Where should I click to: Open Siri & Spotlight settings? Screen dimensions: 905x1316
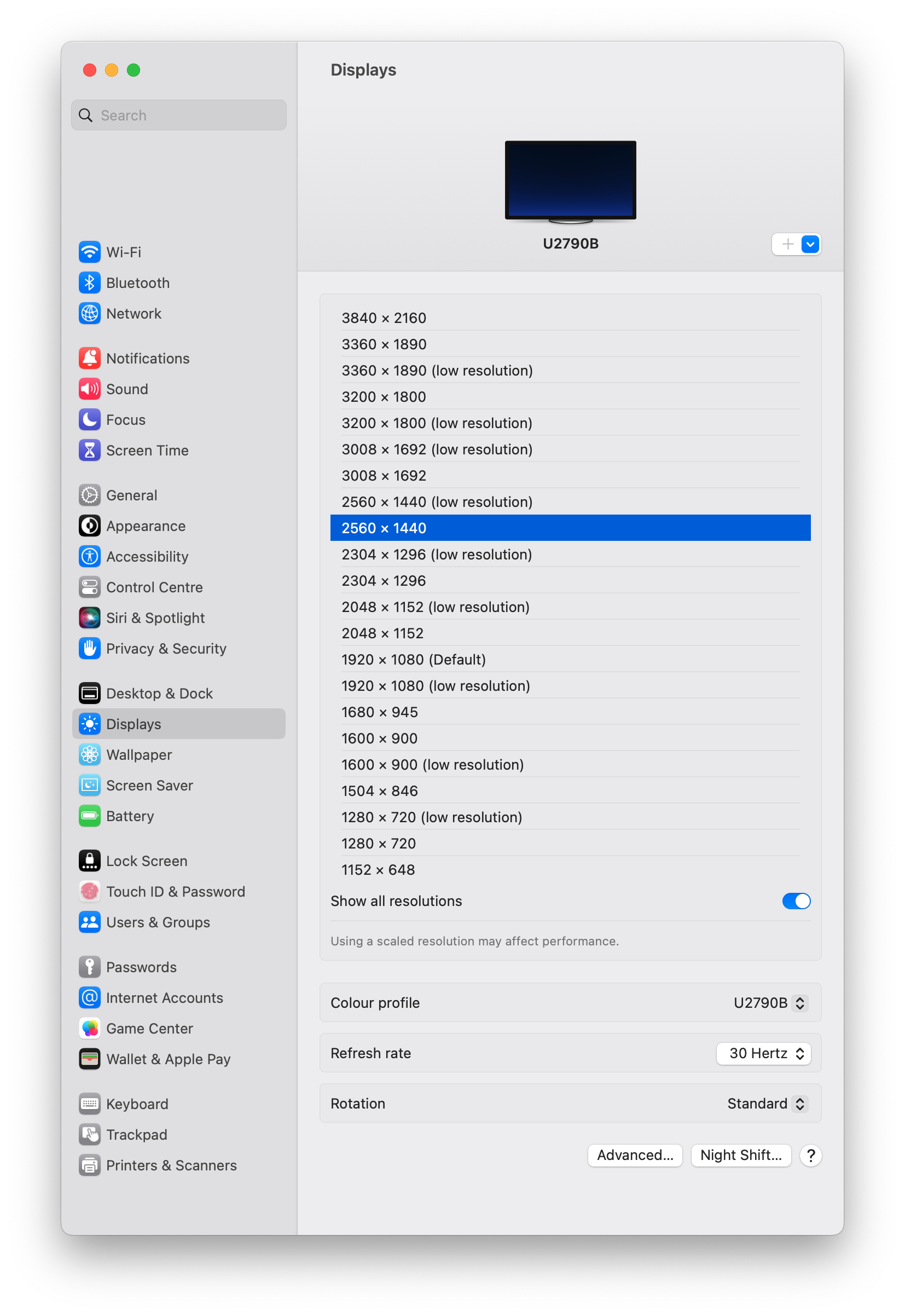[155, 617]
